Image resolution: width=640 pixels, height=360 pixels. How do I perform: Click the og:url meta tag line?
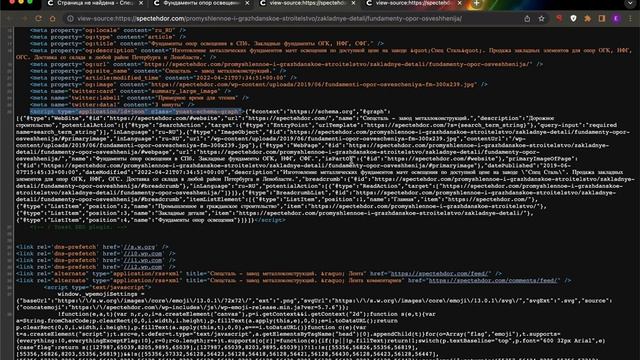pyautogui.click(x=287, y=64)
